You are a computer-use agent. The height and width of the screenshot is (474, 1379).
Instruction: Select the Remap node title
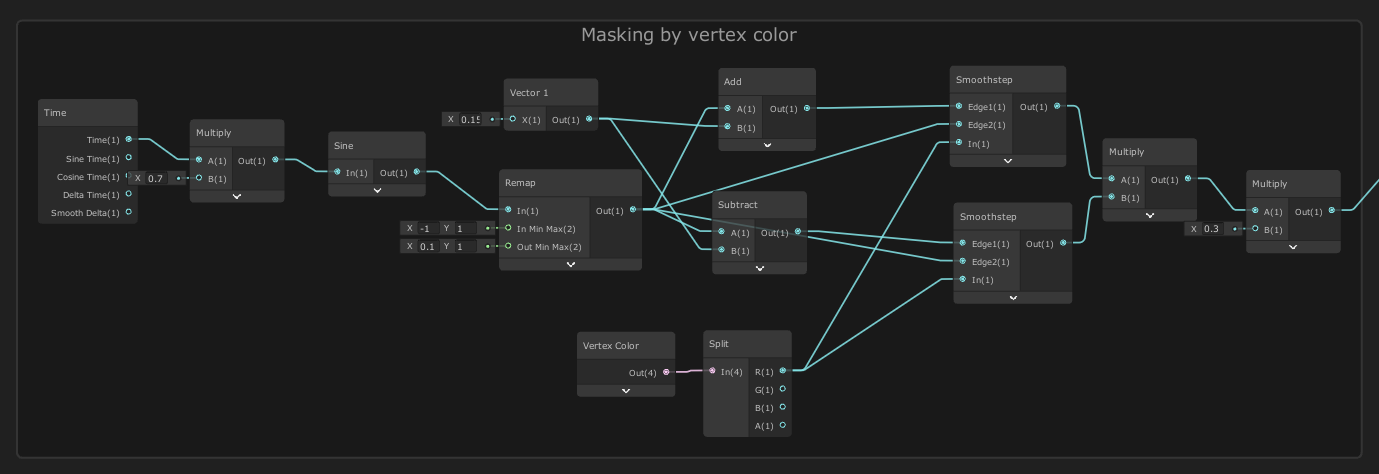[x=521, y=183]
